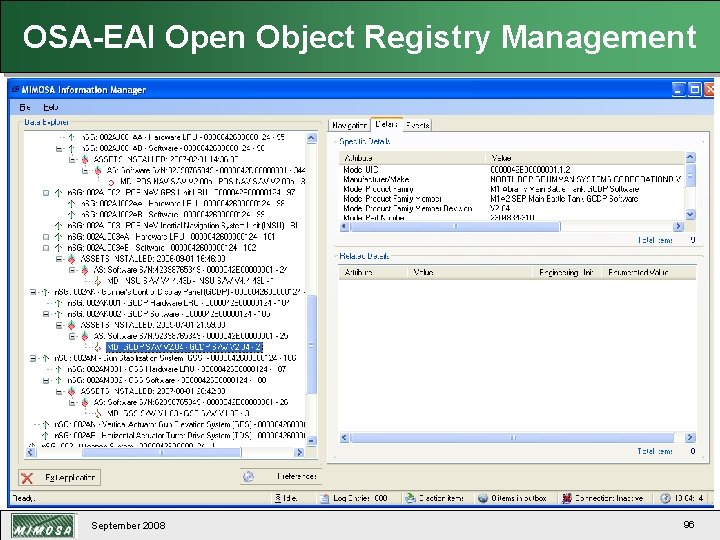Select the MD PDS NAV S/W tree row
The height and width of the screenshot is (540, 720).
(213, 181)
